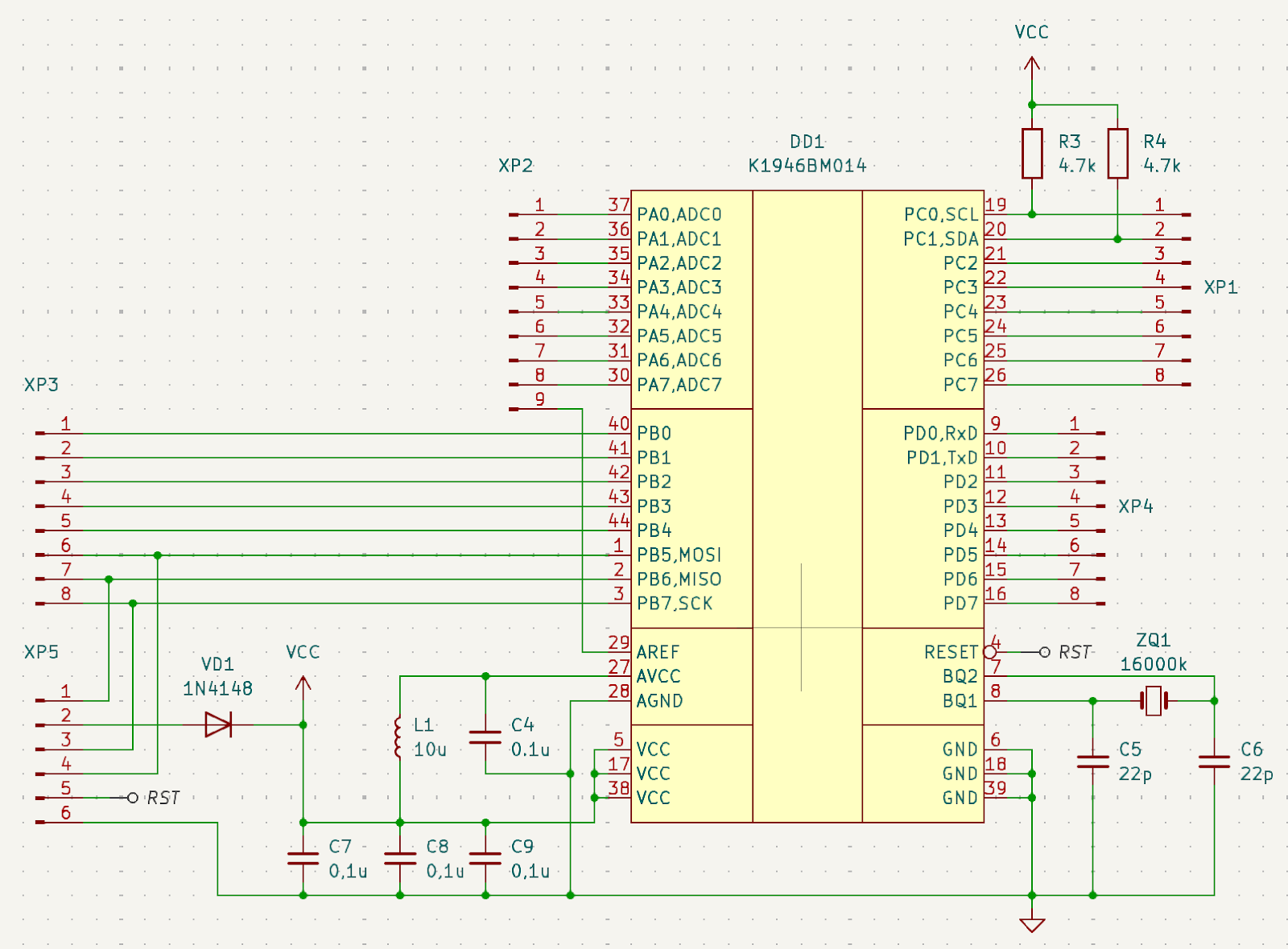
Task: Click the DD1 K1946BM014 chip body
Action: point(807,506)
